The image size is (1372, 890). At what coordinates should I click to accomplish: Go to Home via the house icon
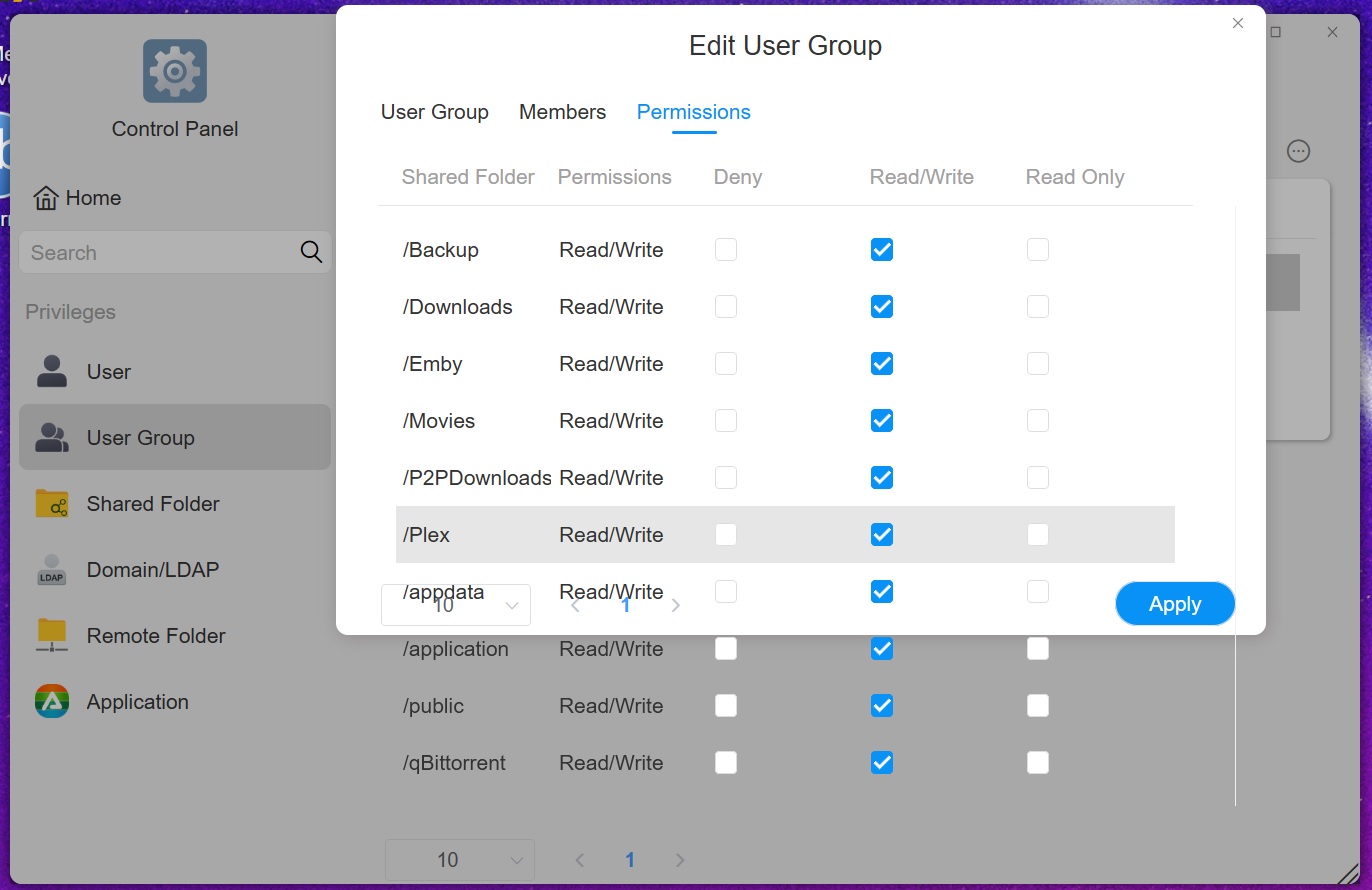click(x=46, y=198)
